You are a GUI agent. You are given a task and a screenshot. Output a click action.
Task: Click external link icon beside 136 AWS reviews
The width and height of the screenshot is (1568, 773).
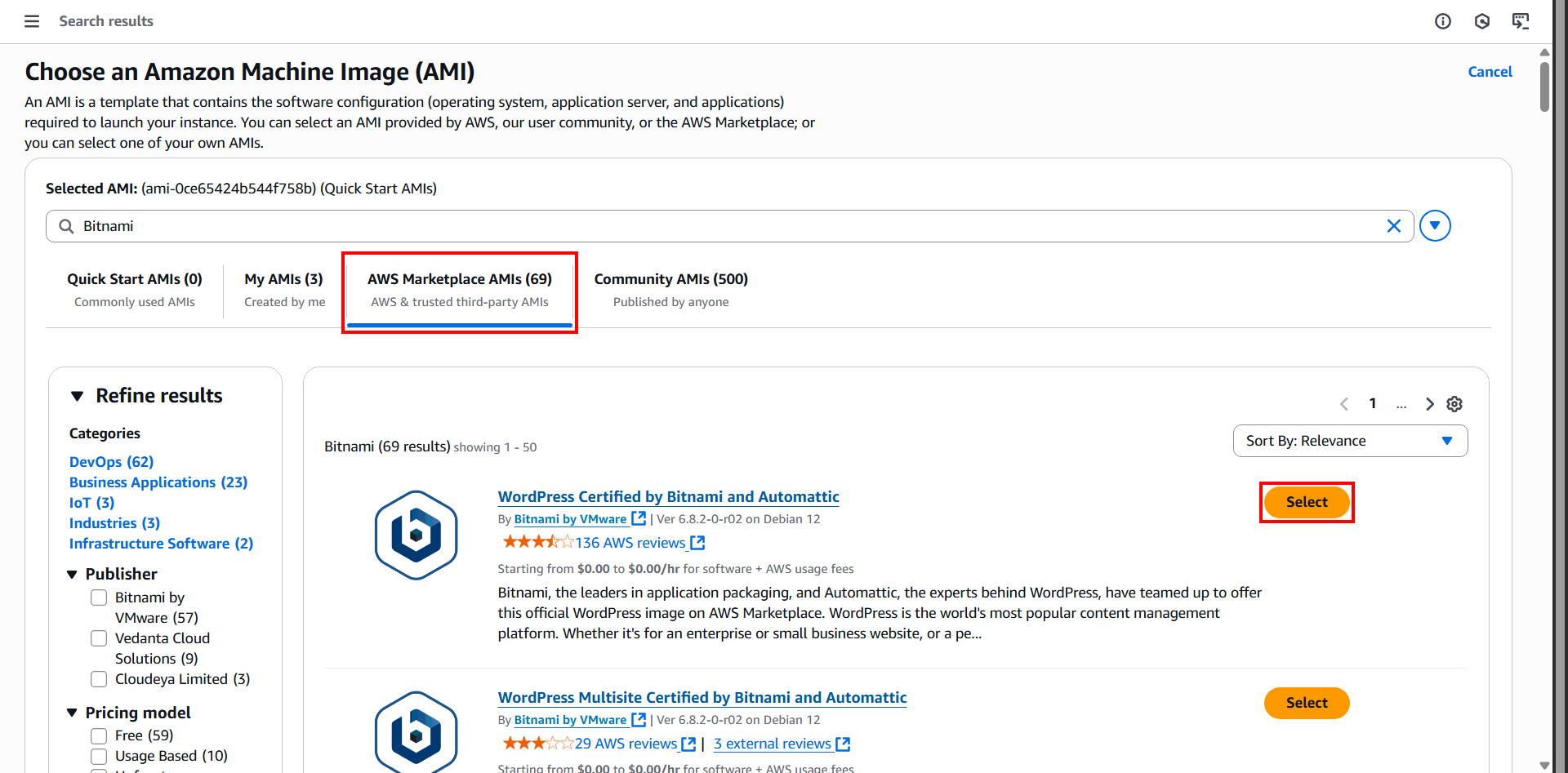697,543
